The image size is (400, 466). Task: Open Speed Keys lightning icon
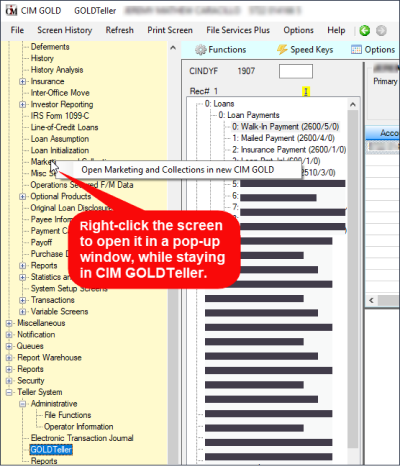coord(282,50)
